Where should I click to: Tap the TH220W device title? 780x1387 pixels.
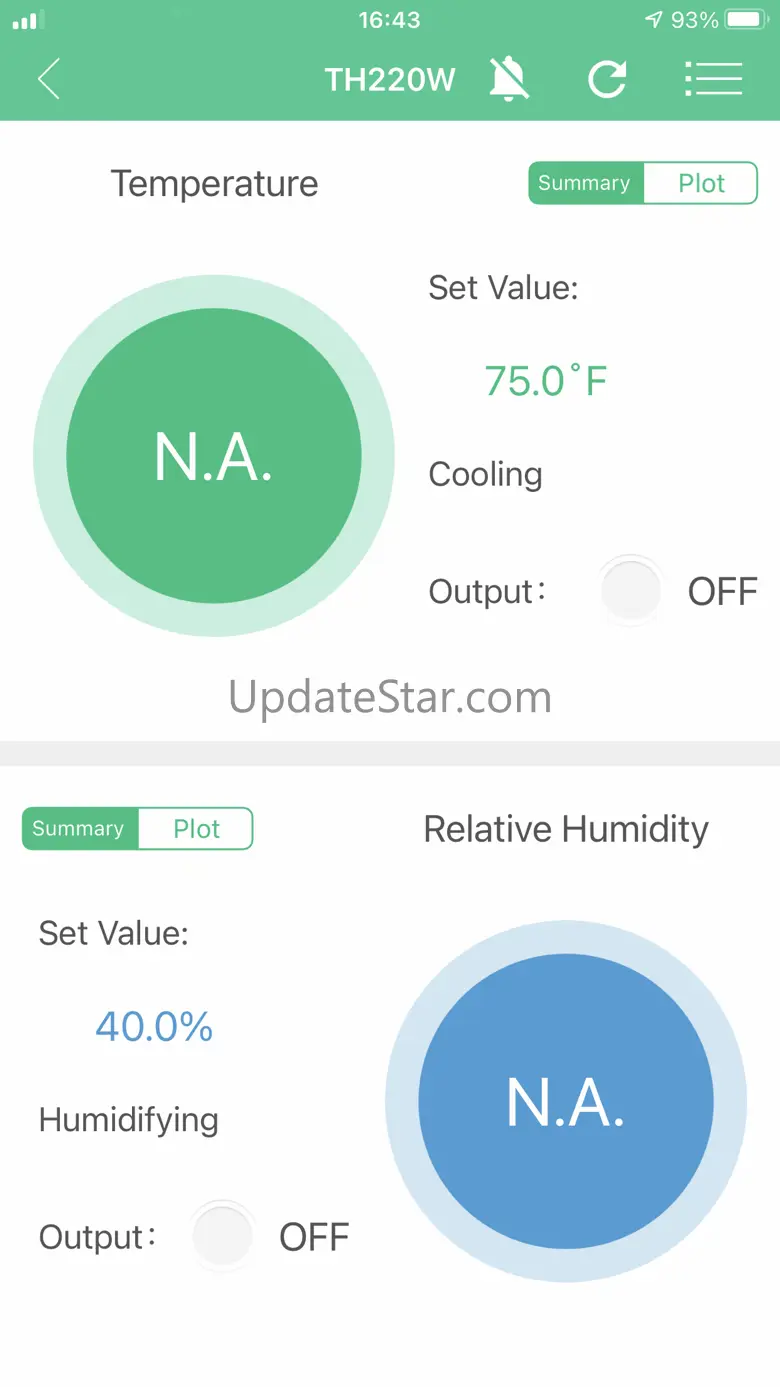390,79
